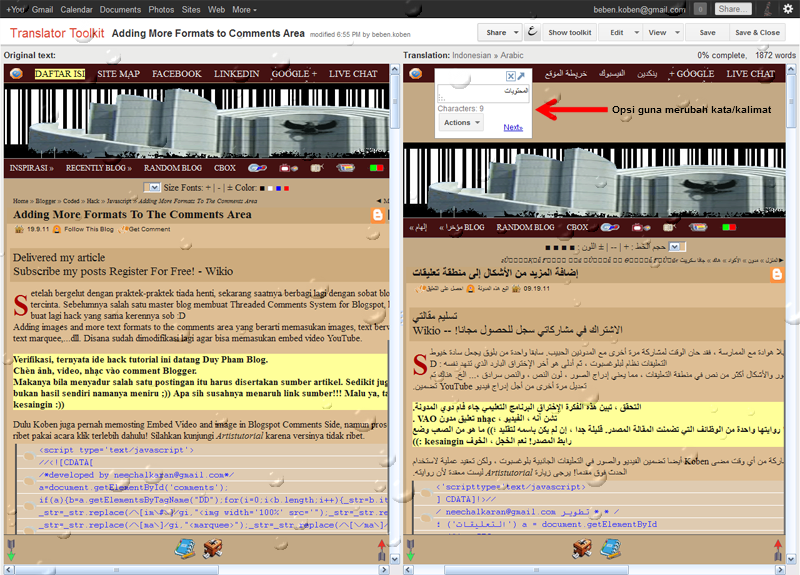Open Google account settings gear
Screen dimensions: 800x575
(x=788, y=9)
